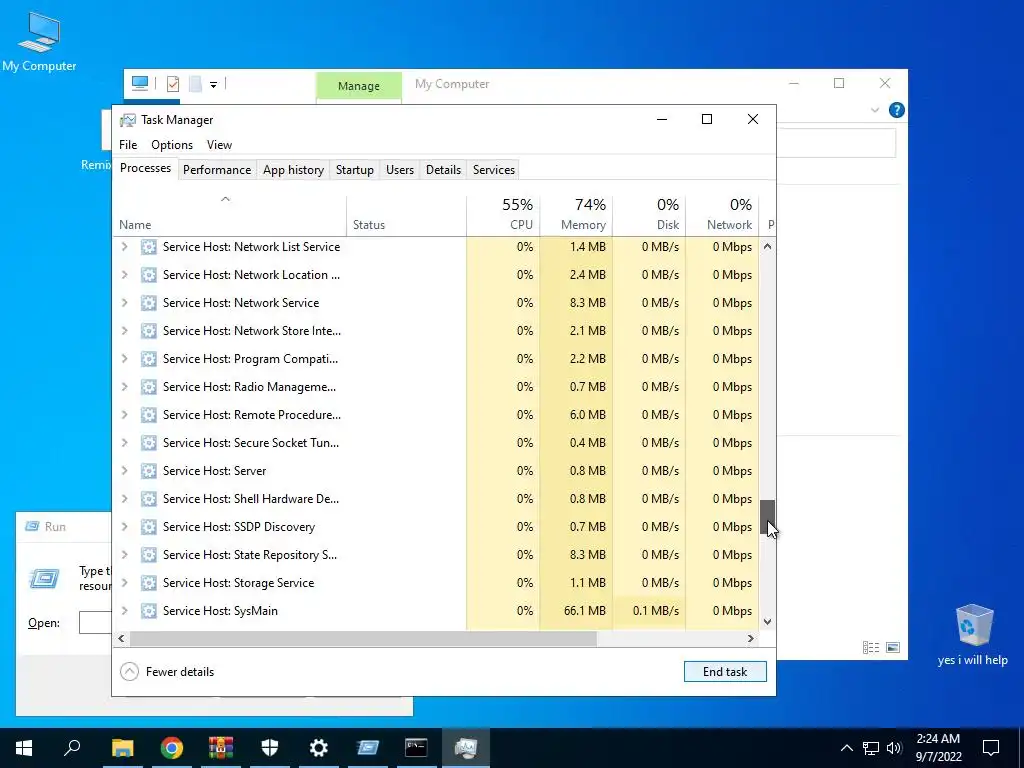Open the Recycle Bin named 'yes i will help'
This screenshot has width=1024, height=768.
972,635
